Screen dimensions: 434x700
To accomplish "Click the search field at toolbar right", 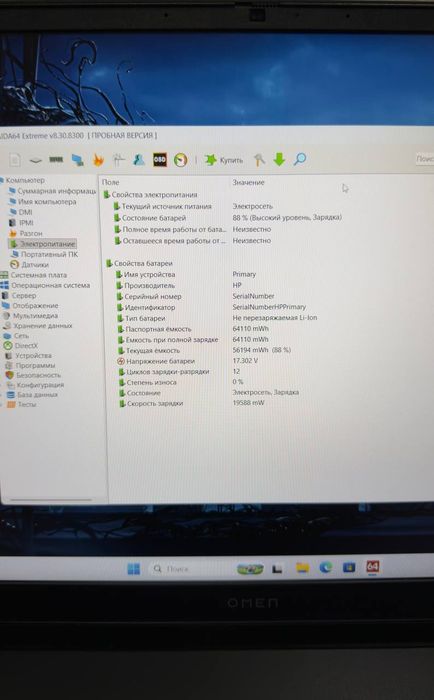I will (x=424, y=159).
